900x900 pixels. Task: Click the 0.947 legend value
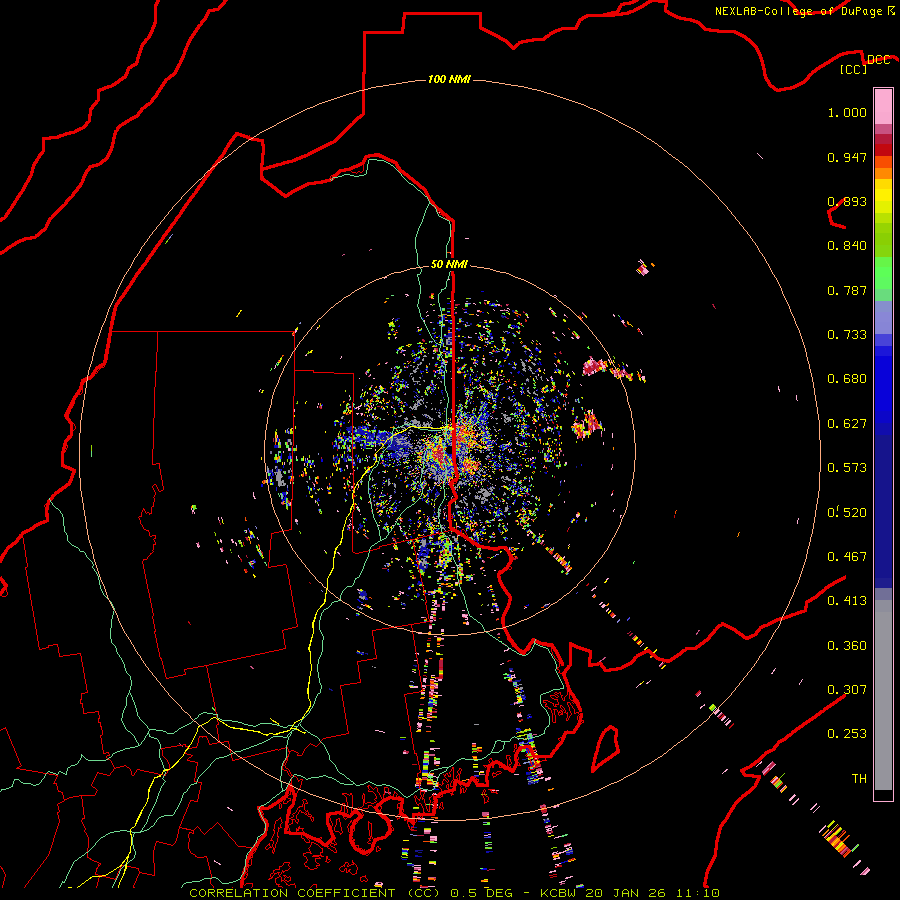click(847, 157)
